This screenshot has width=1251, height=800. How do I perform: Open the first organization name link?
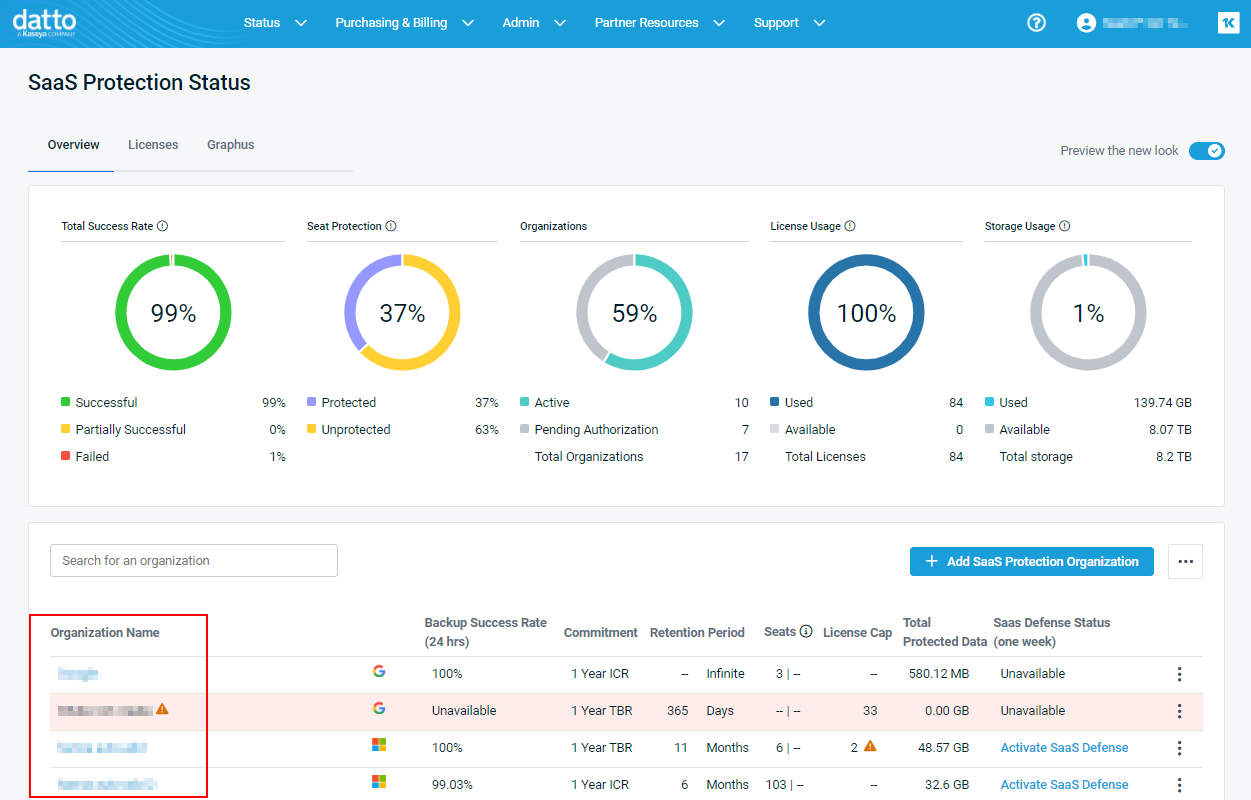[x=78, y=674]
